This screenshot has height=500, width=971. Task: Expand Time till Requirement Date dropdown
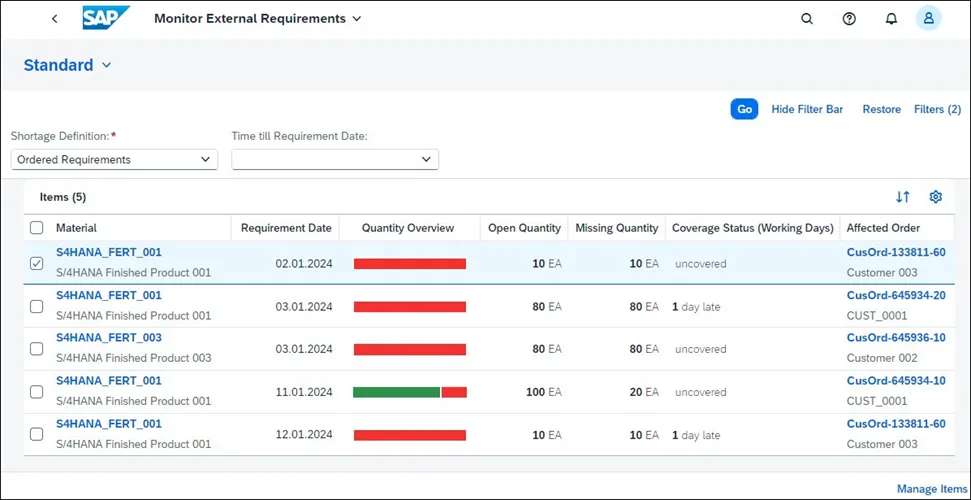pyautogui.click(x=335, y=159)
